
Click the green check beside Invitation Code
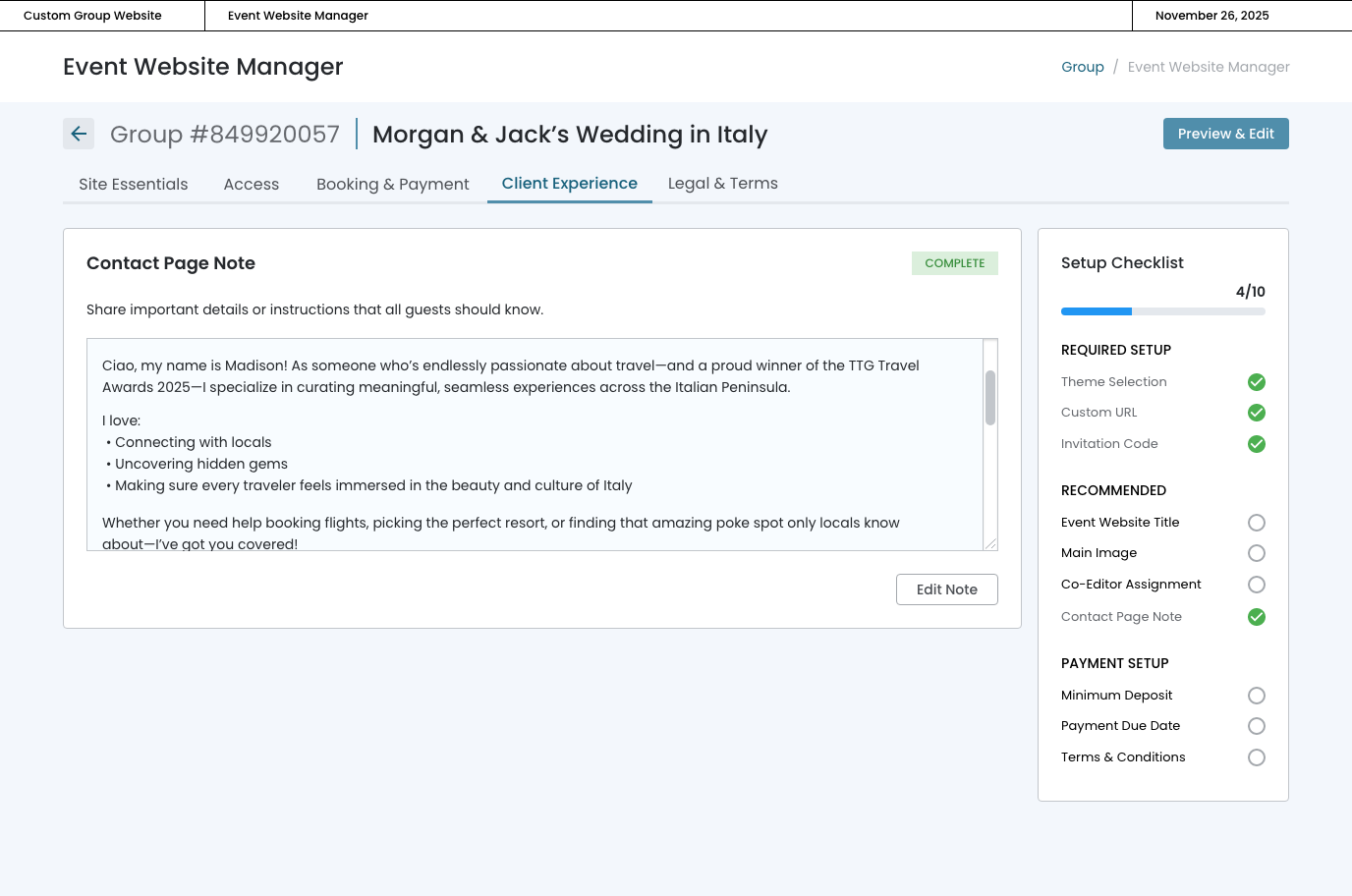coord(1256,444)
